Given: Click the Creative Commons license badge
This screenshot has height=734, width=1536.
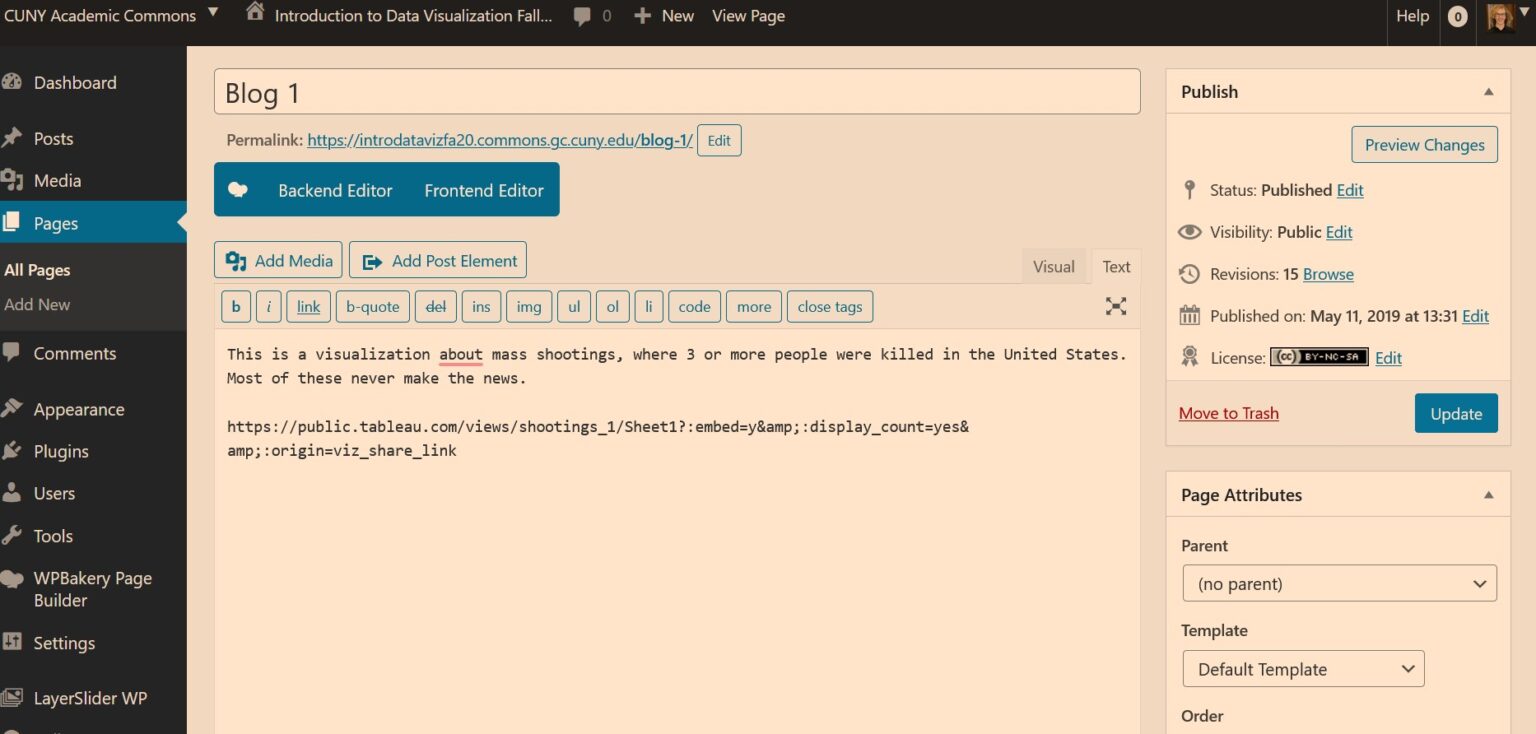Looking at the screenshot, I should 1319,356.
